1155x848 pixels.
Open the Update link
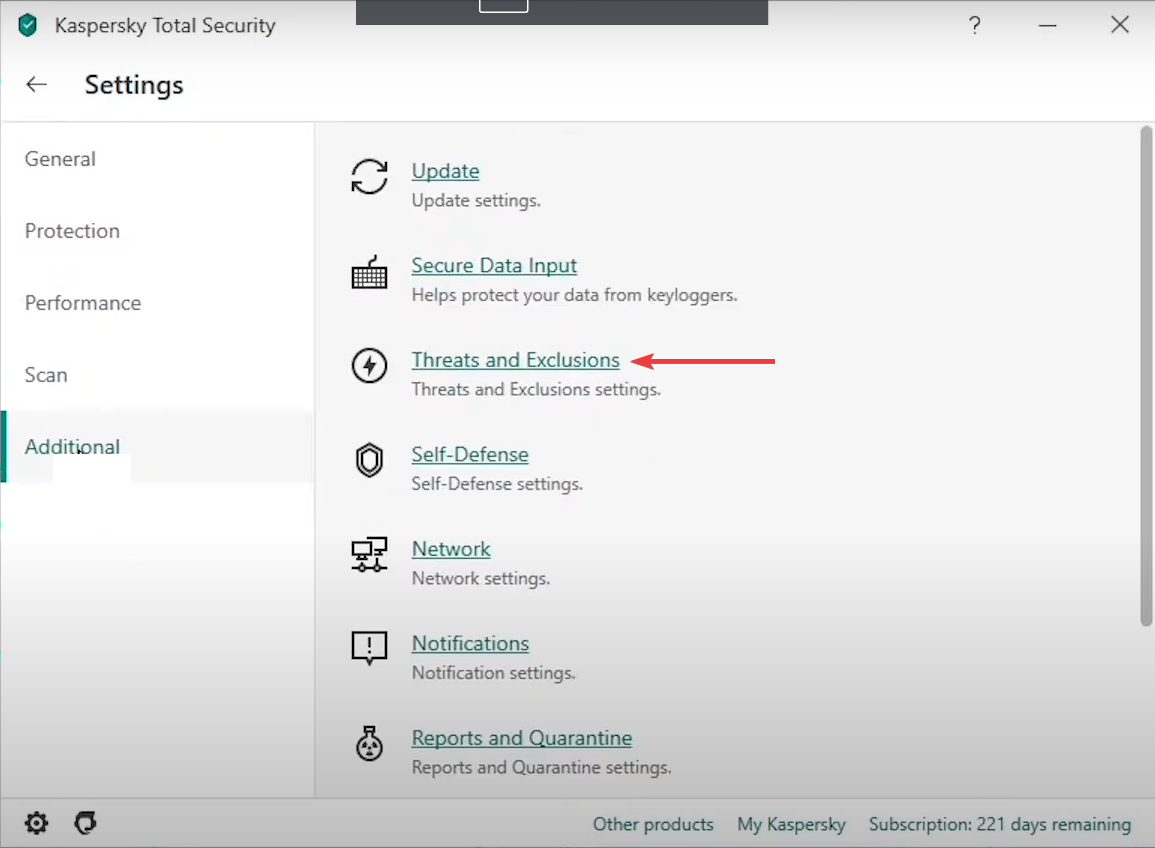point(446,171)
